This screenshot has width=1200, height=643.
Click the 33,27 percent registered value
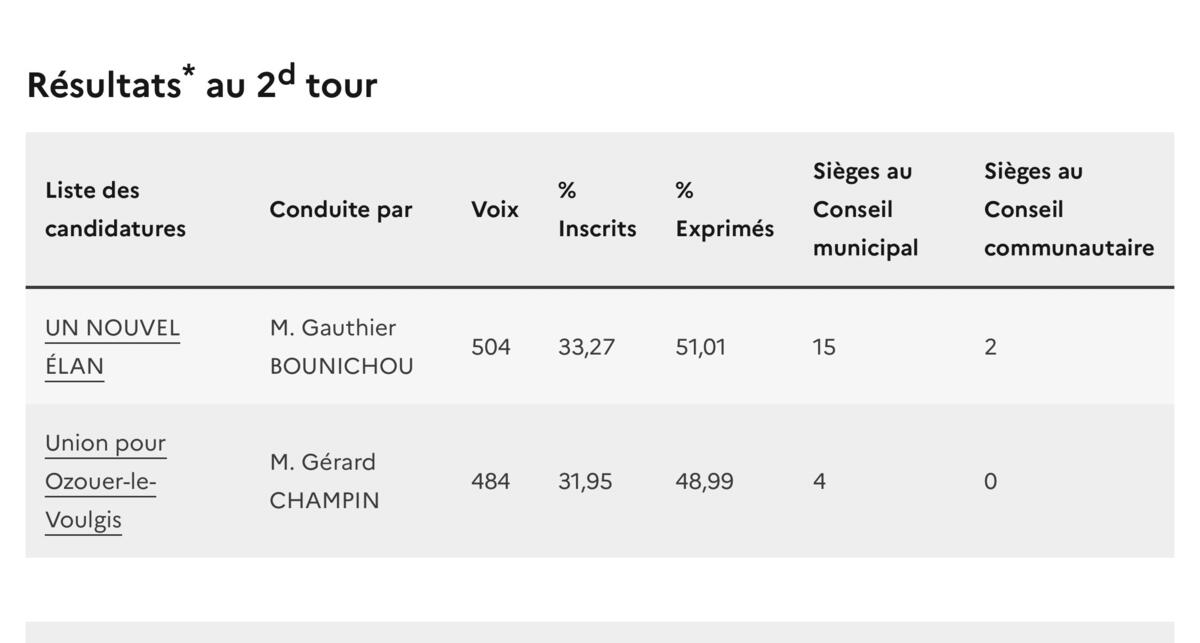[x=586, y=347]
